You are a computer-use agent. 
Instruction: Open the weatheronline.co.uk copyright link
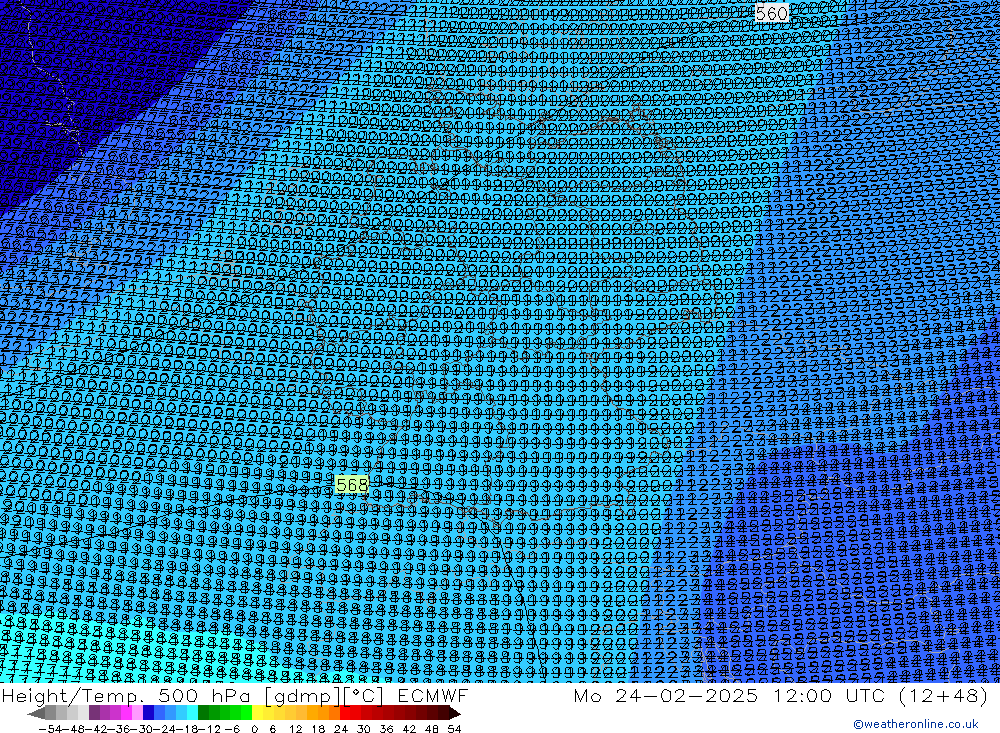pos(915,724)
